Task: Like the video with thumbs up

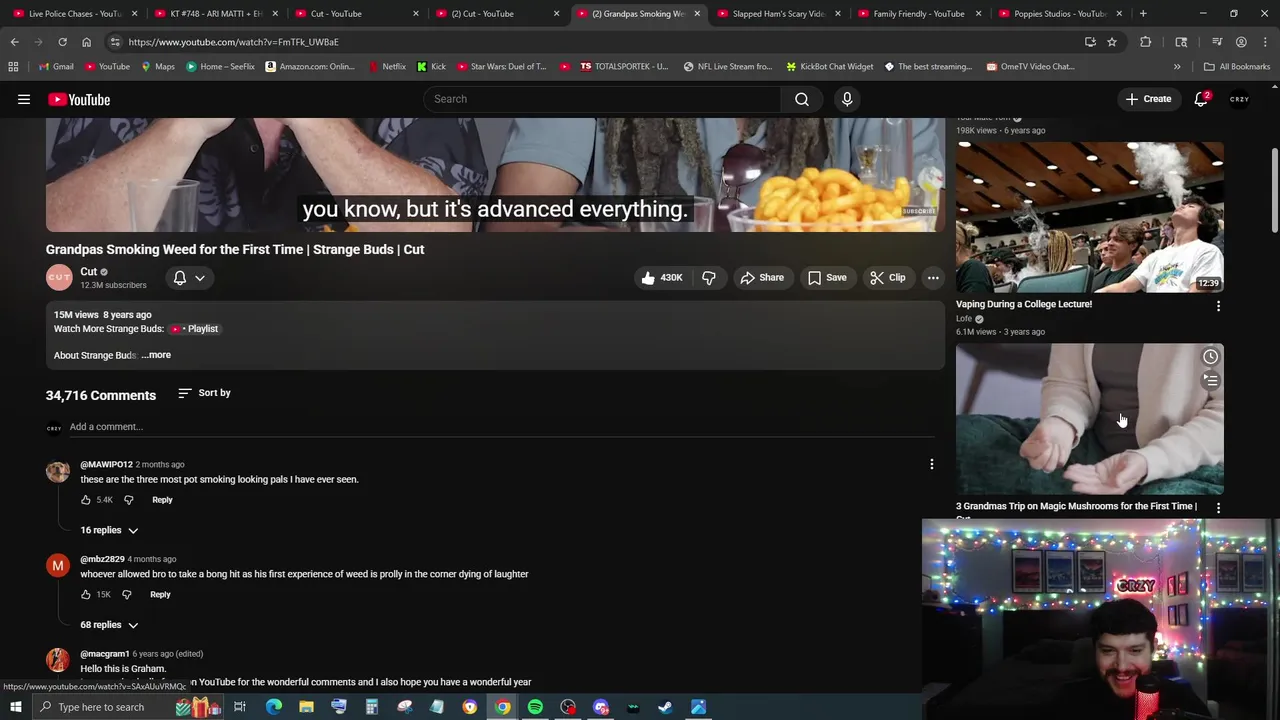Action: point(662,278)
